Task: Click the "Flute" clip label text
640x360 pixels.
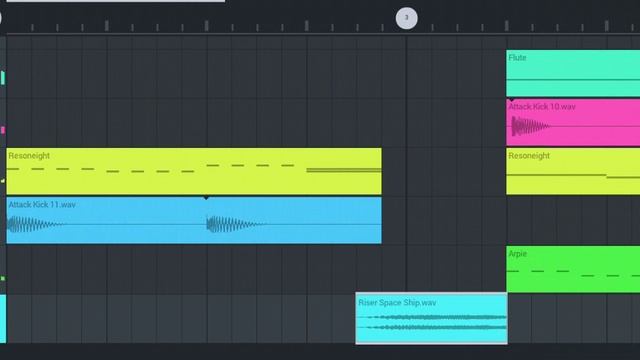Action: [517, 58]
